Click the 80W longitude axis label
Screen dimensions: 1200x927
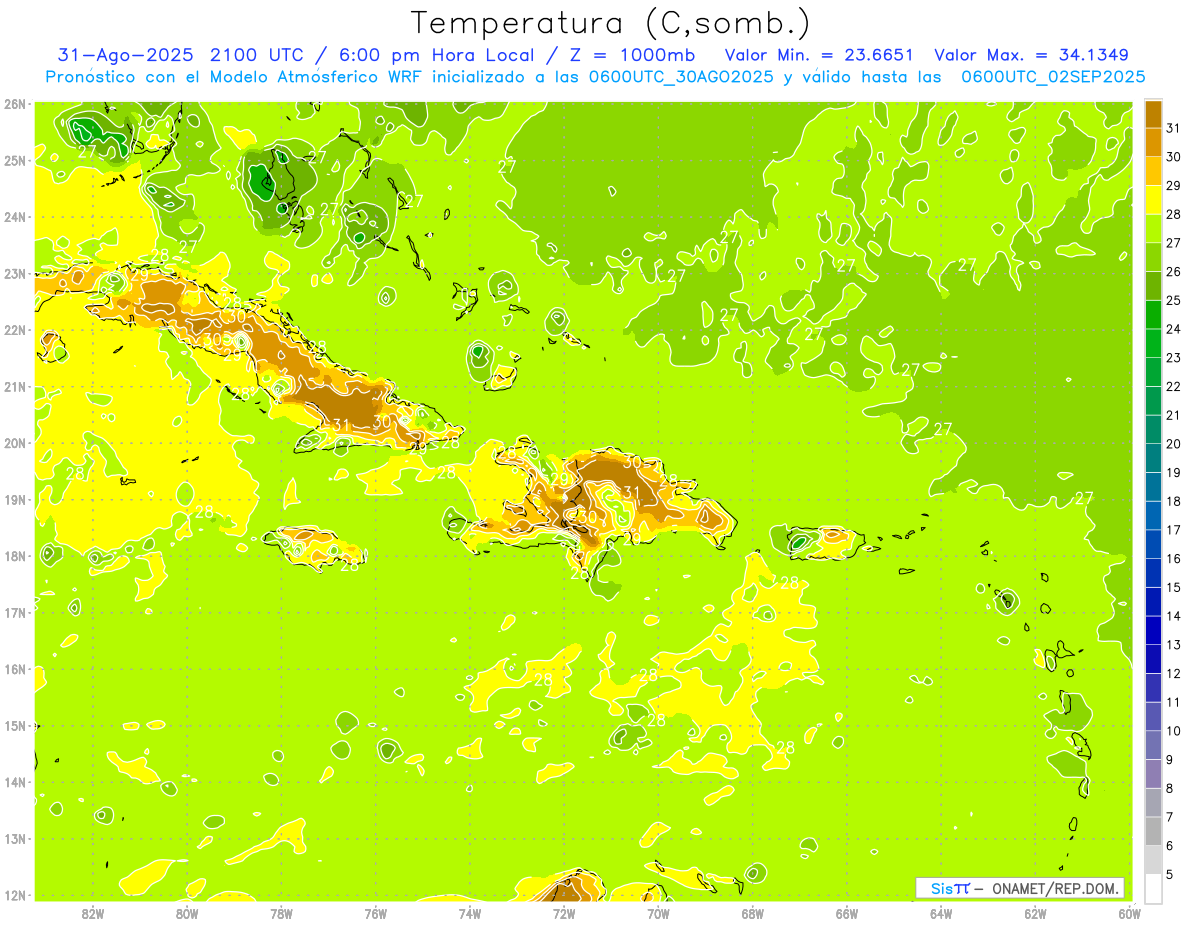point(187,913)
